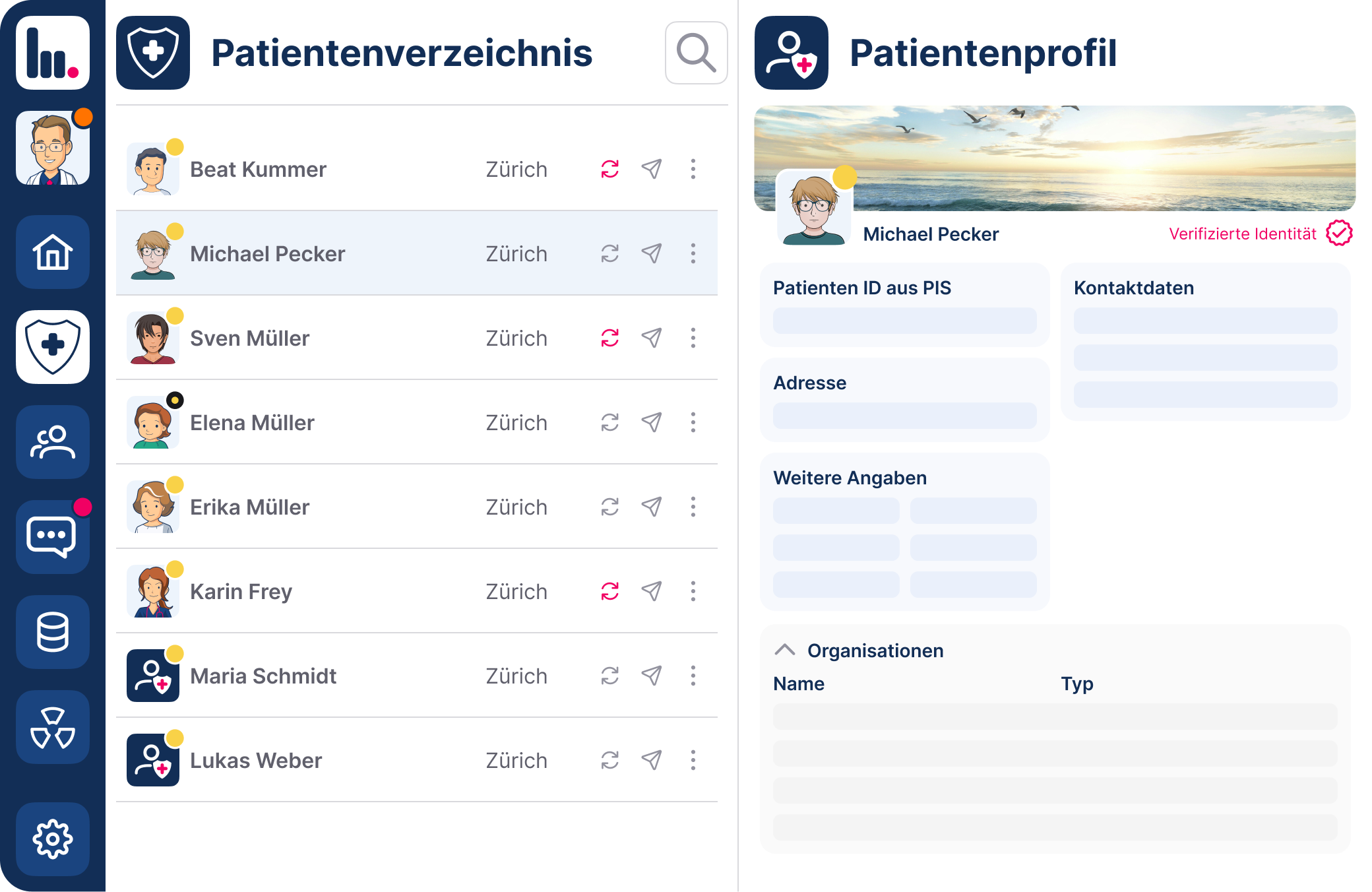Viewport: 1372px width, 892px height.
Task: Click the sync icon for Karin Frey
Action: click(x=610, y=591)
